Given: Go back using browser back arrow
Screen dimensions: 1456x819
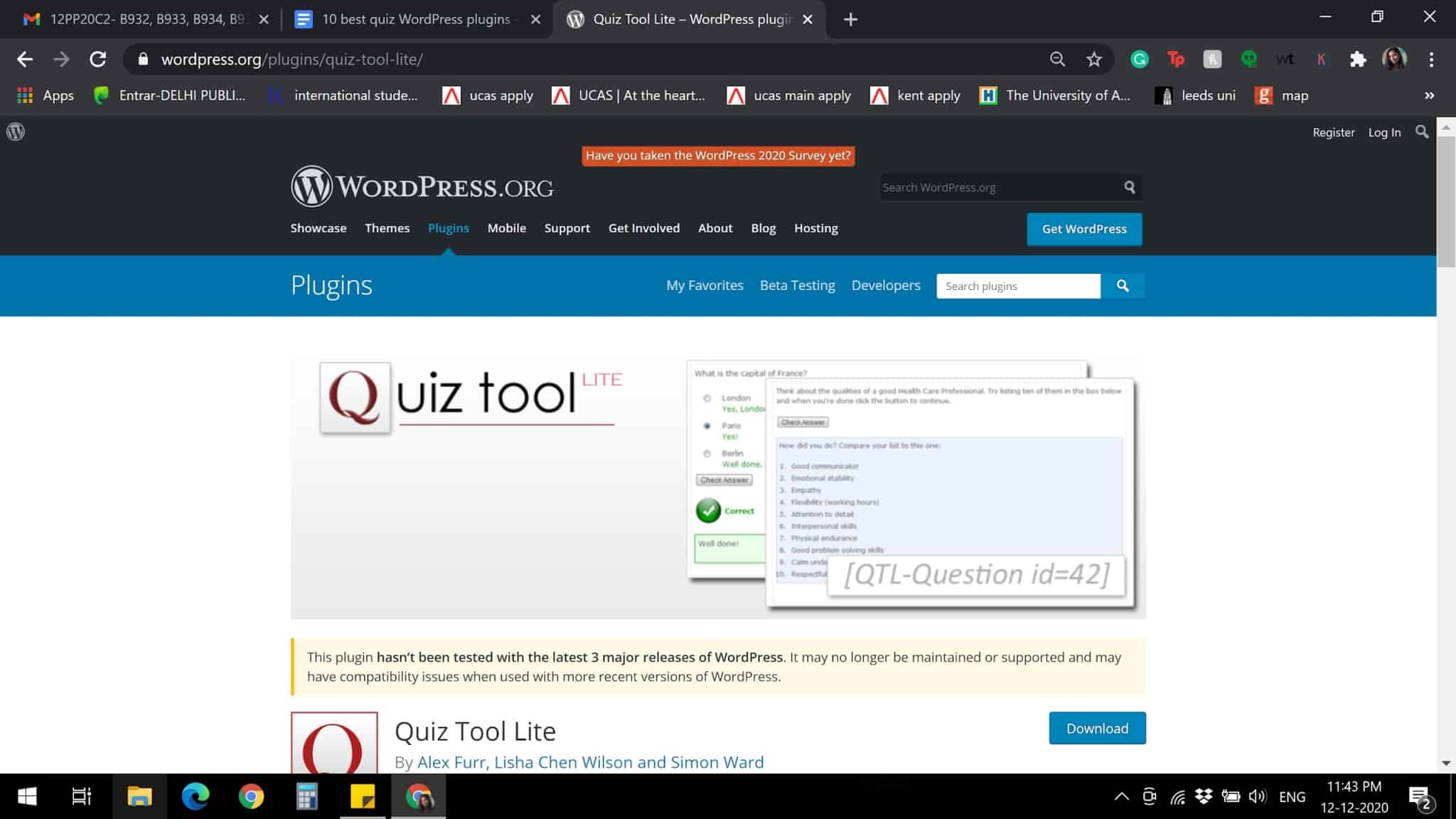Looking at the screenshot, I should [x=25, y=59].
